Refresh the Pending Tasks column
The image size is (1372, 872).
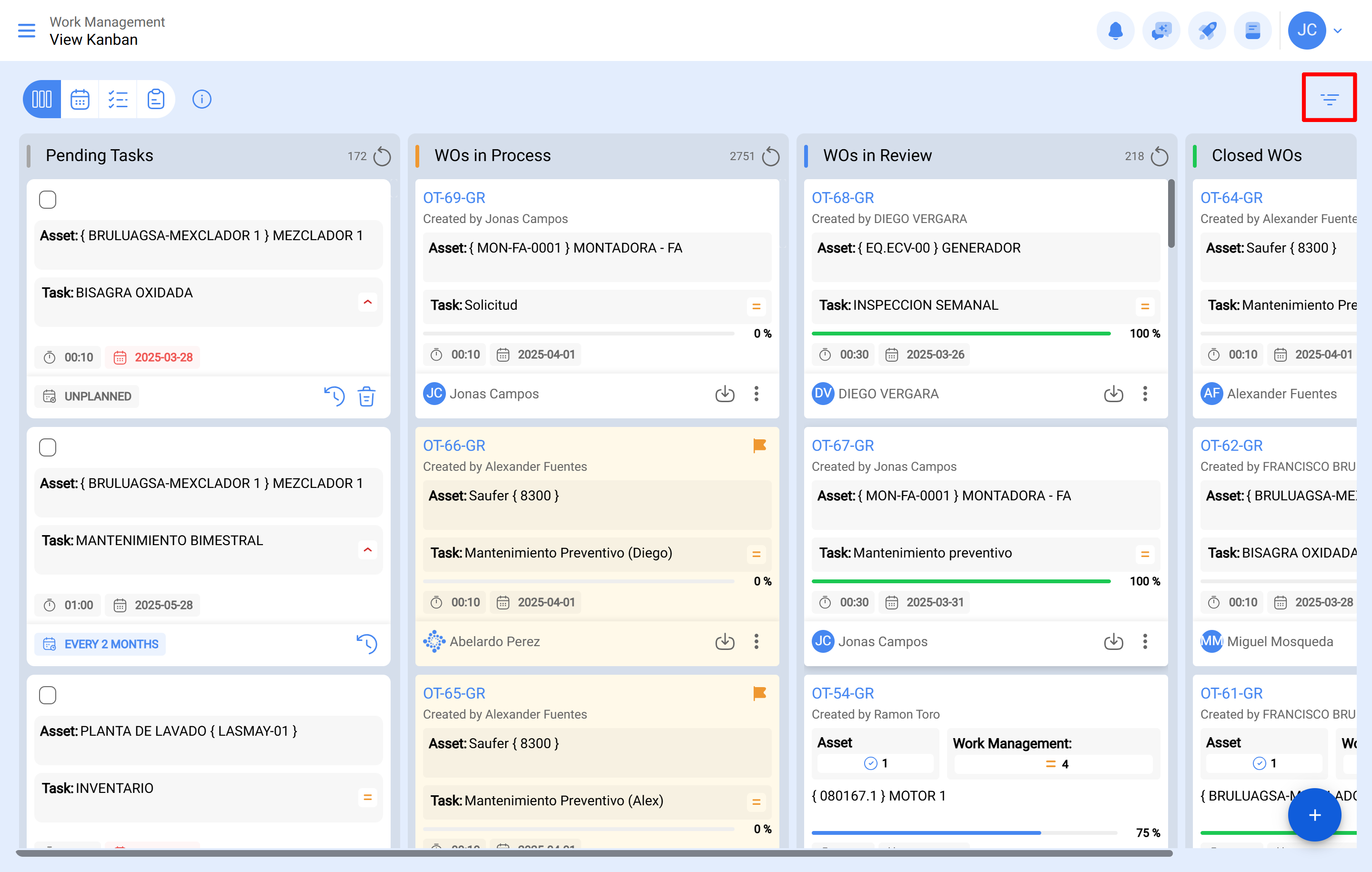point(383,156)
